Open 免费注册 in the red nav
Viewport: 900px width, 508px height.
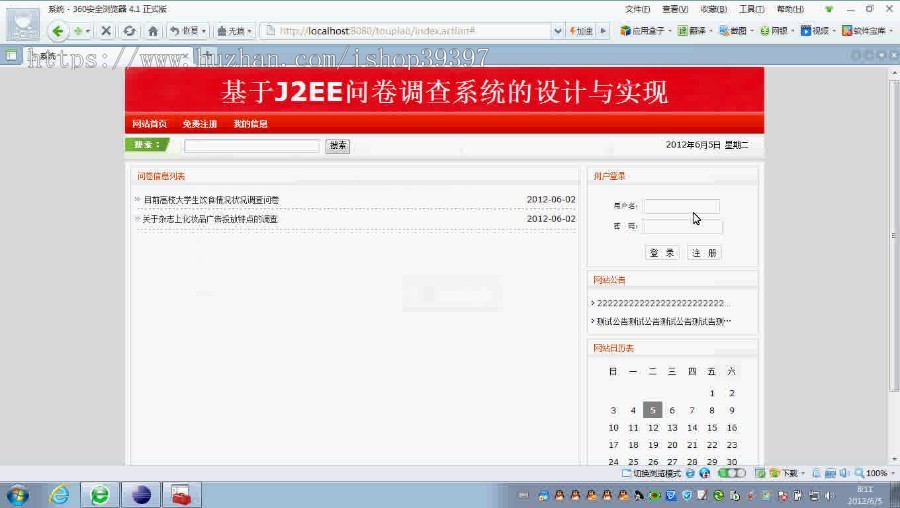tap(200, 123)
